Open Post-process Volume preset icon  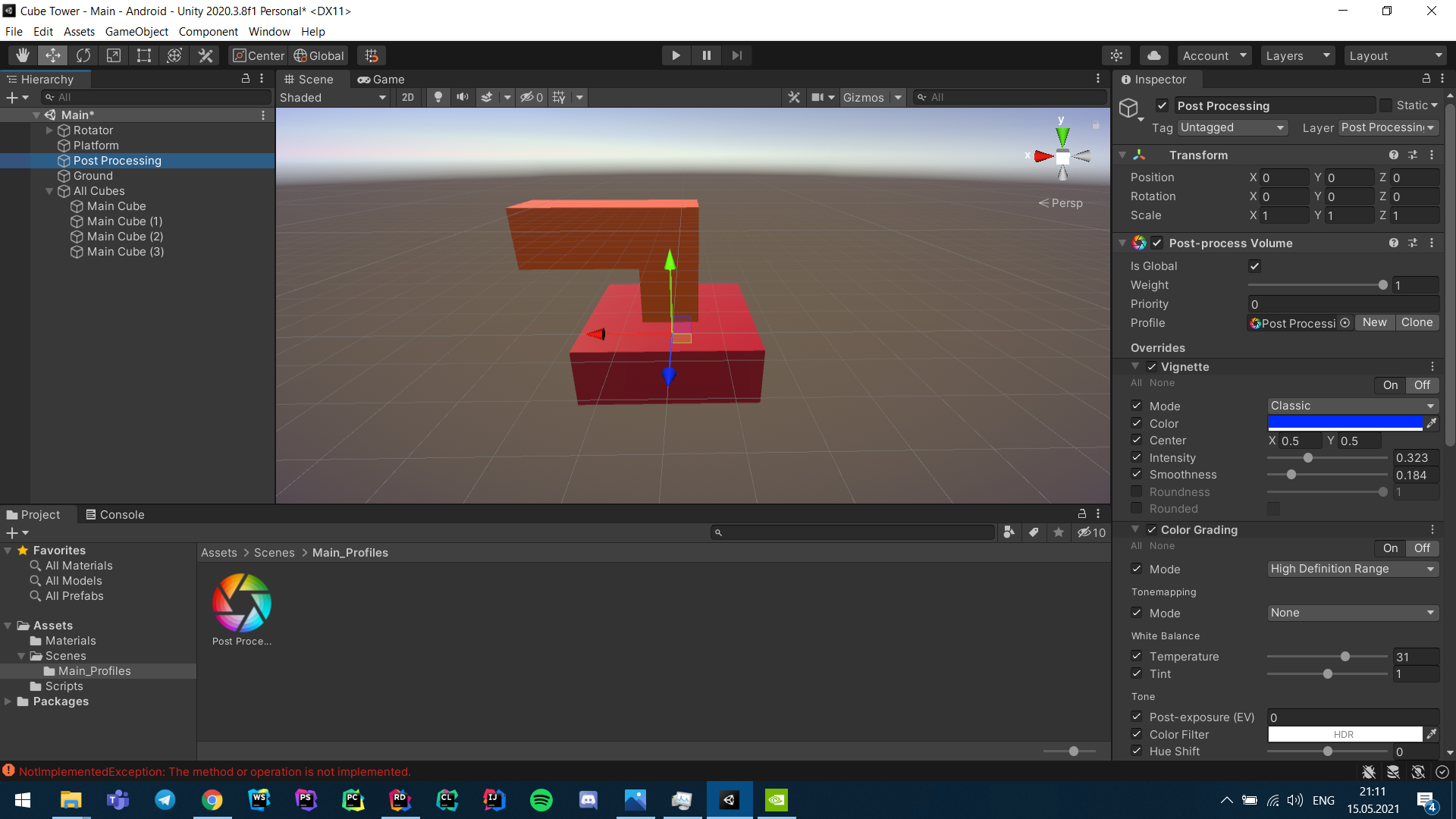pyautogui.click(x=1413, y=243)
